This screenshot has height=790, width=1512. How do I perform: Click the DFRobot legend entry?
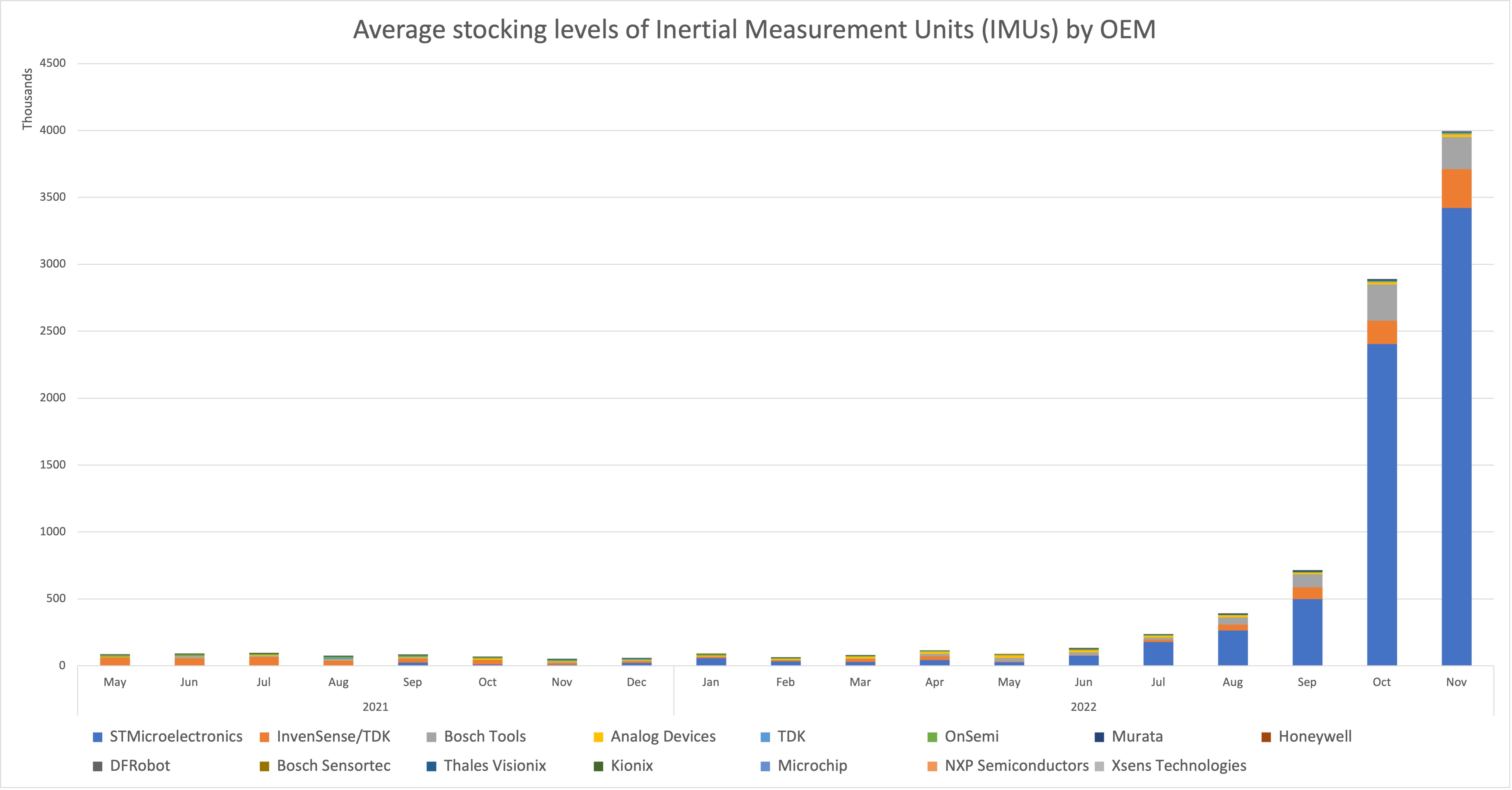140,766
